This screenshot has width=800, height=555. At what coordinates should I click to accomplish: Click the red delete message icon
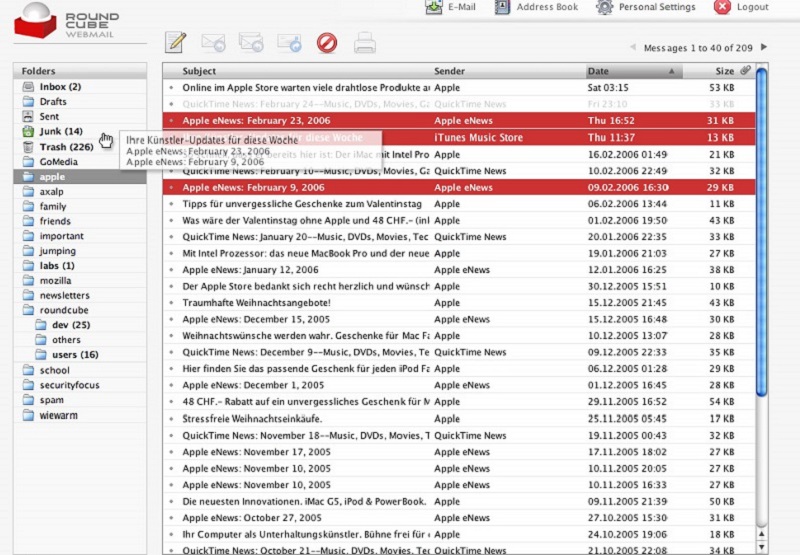tap(327, 42)
